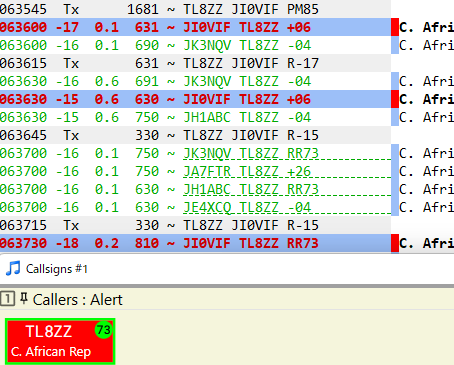Select the TL8ZZ C. African Rep callsign tile
Viewport: 454px width, 365px height.
(x=60, y=341)
